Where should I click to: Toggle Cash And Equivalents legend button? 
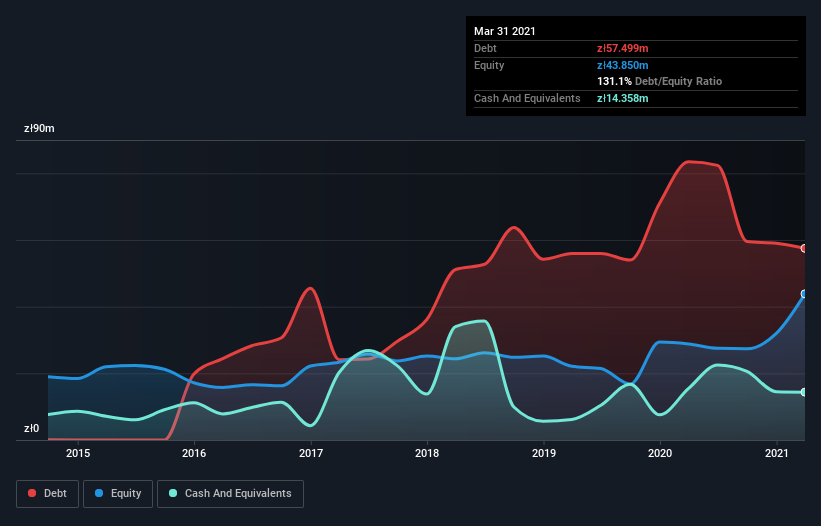click(x=230, y=494)
